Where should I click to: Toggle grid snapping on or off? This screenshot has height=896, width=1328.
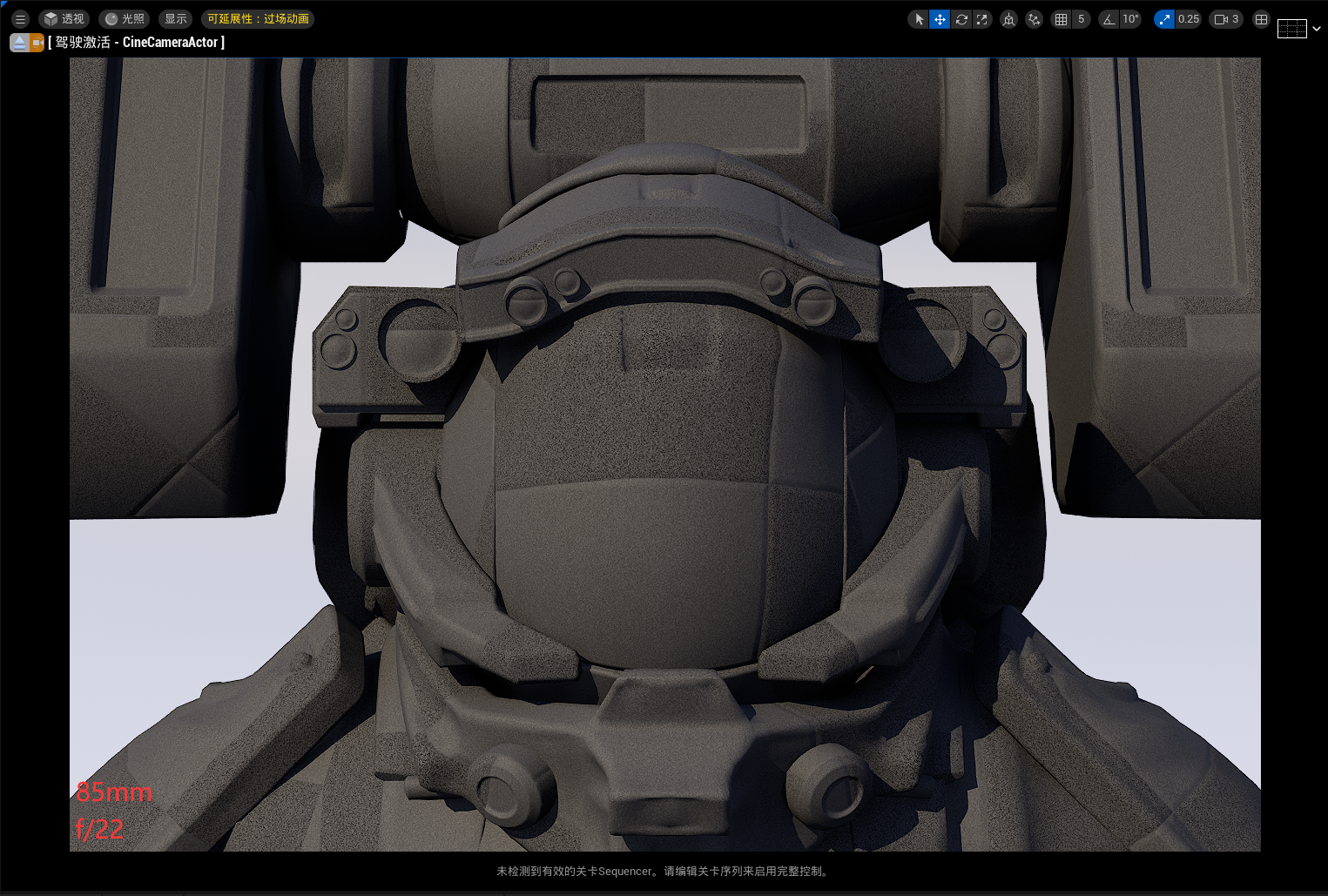click(x=1061, y=19)
